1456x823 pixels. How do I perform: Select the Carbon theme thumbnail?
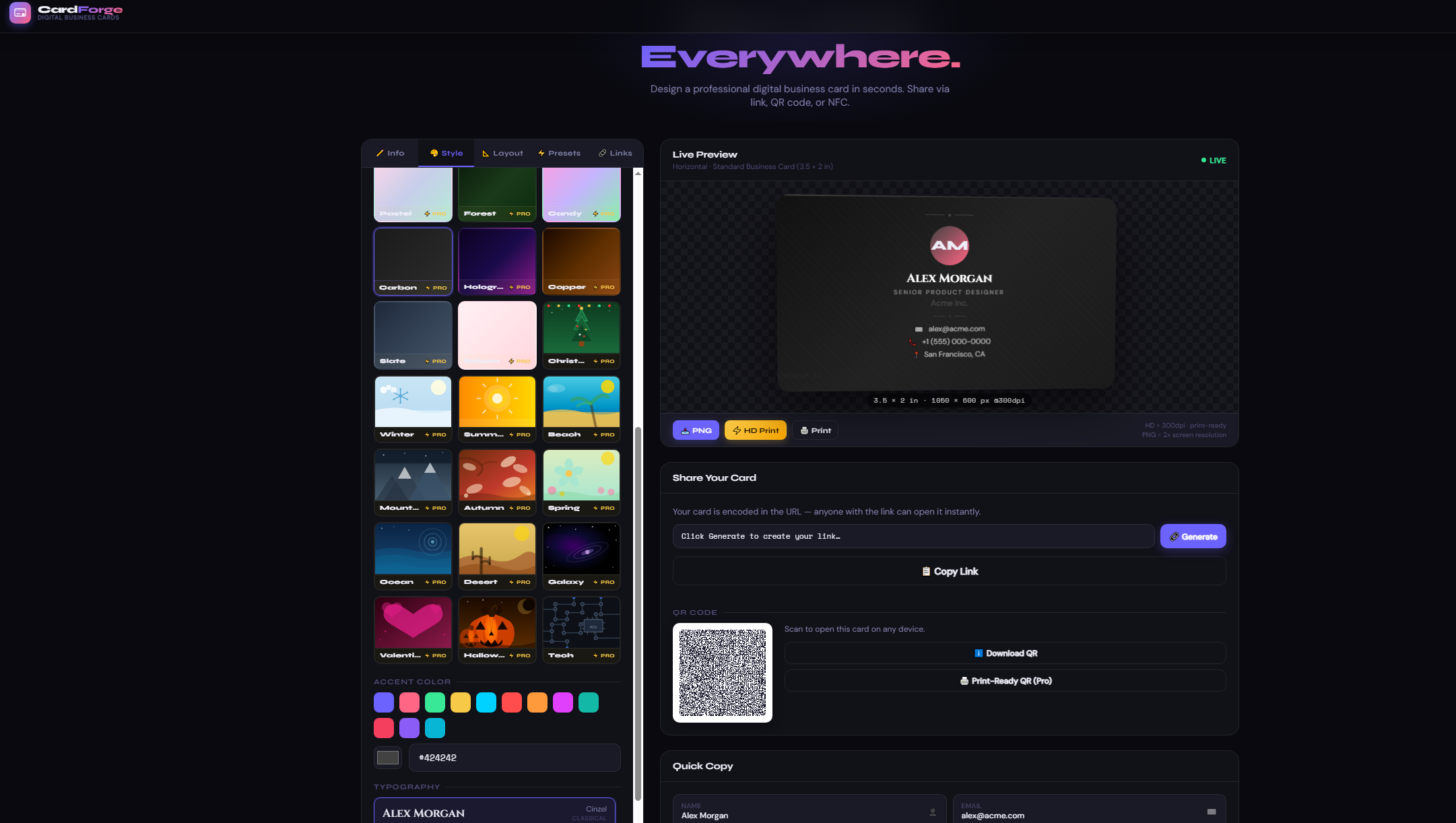(413, 261)
